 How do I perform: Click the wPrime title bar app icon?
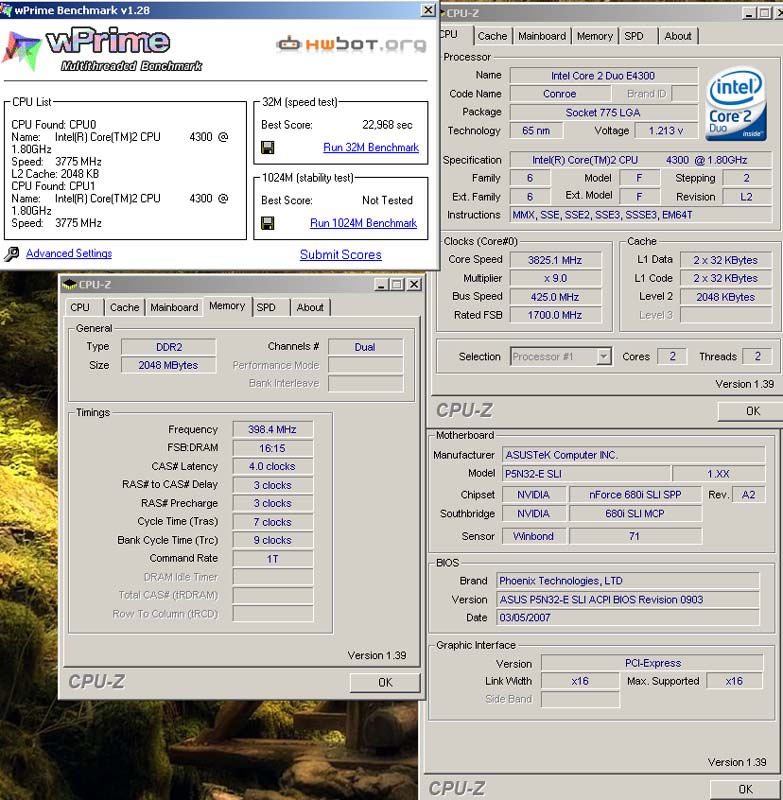[6, 10]
